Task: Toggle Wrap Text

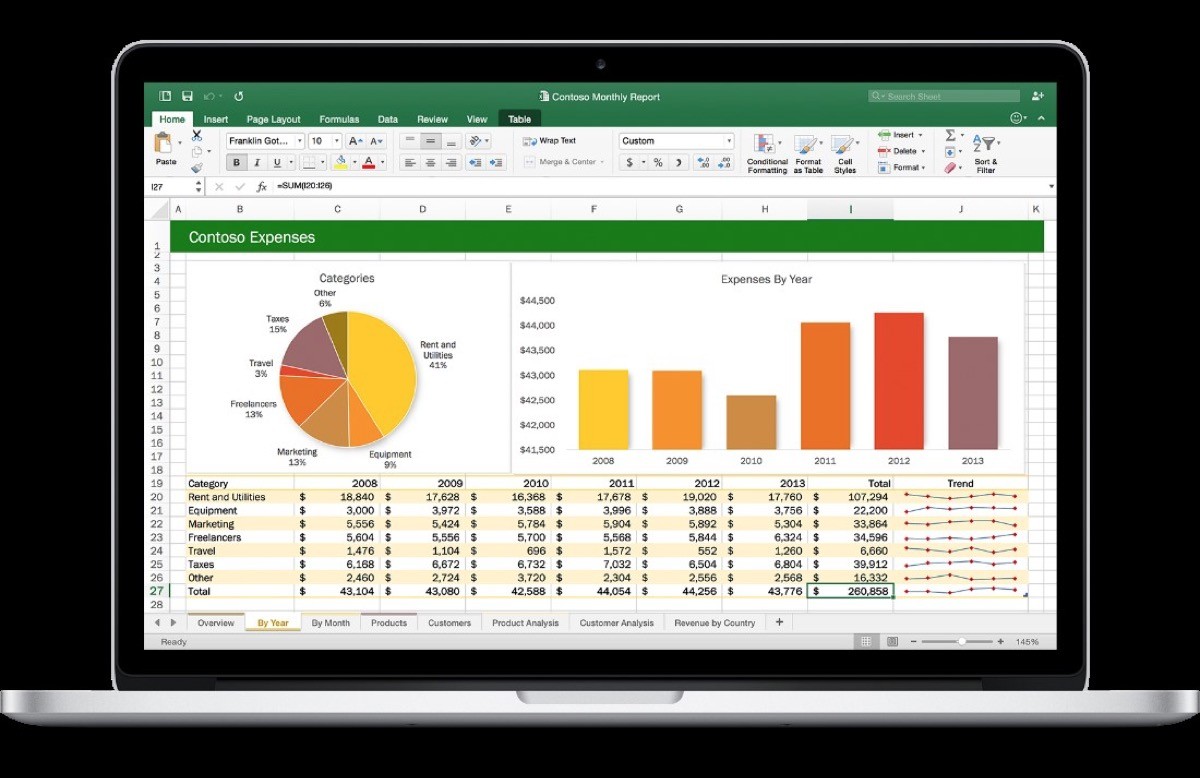Action: click(x=550, y=141)
